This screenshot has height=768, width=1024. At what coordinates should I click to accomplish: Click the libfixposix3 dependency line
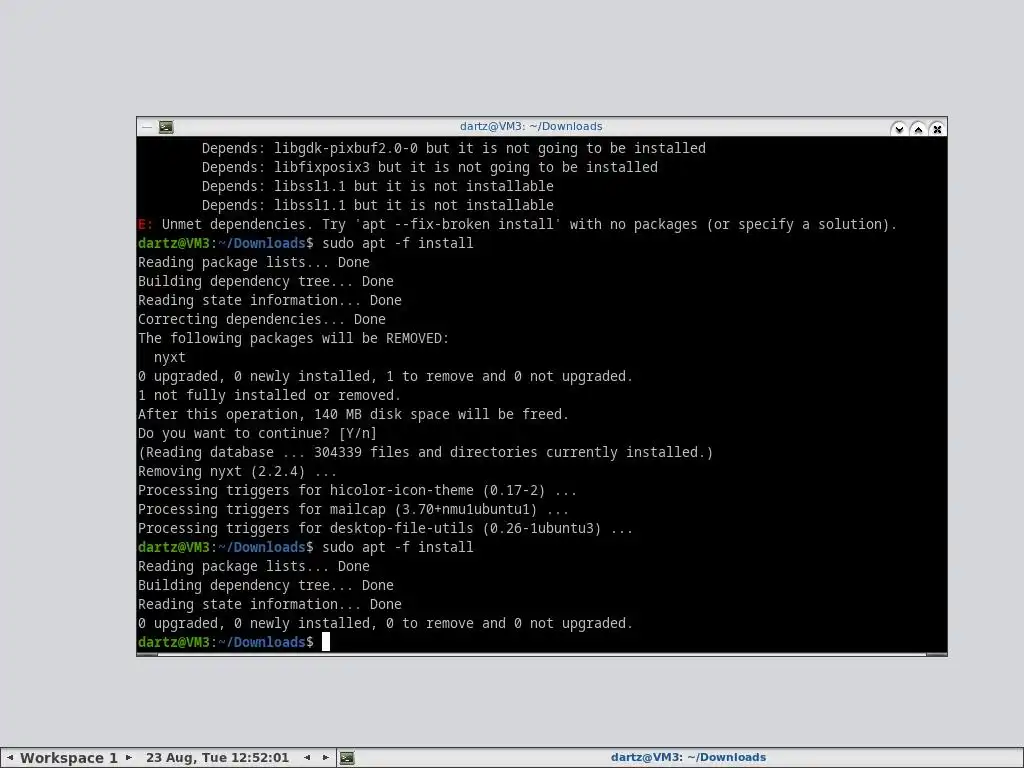429,167
